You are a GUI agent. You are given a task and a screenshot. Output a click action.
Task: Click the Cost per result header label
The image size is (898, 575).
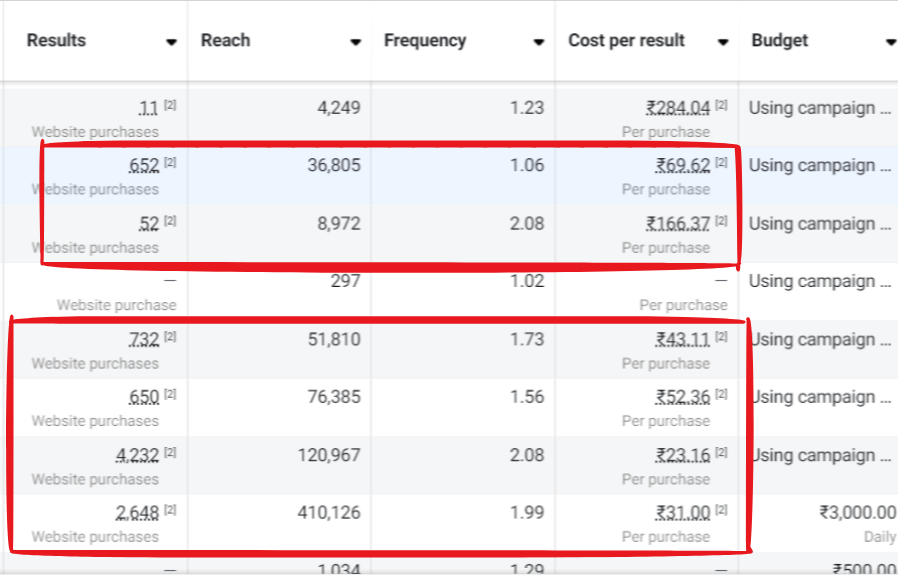626,41
